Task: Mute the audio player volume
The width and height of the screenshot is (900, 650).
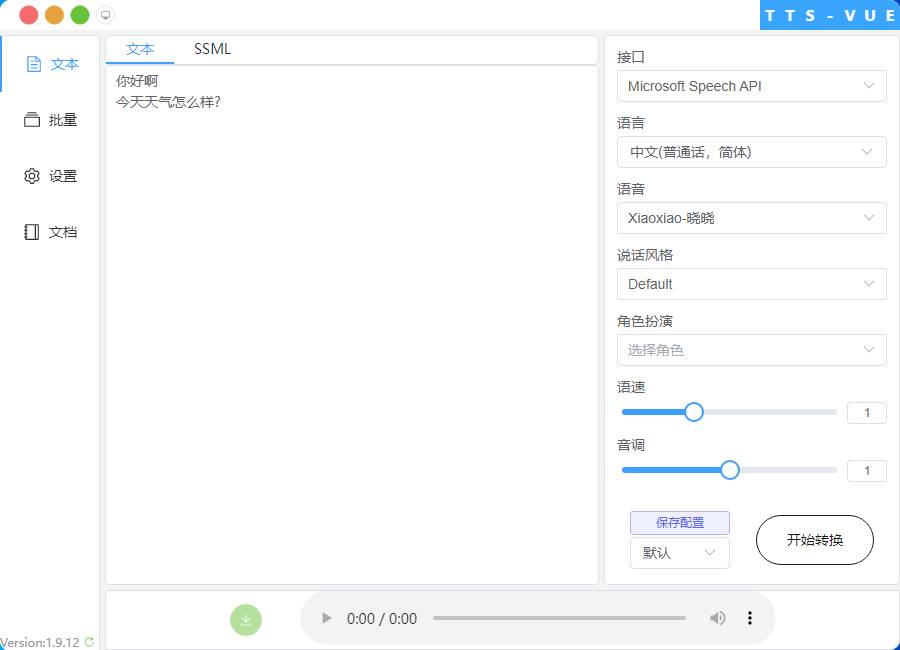Action: tap(717, 618)
